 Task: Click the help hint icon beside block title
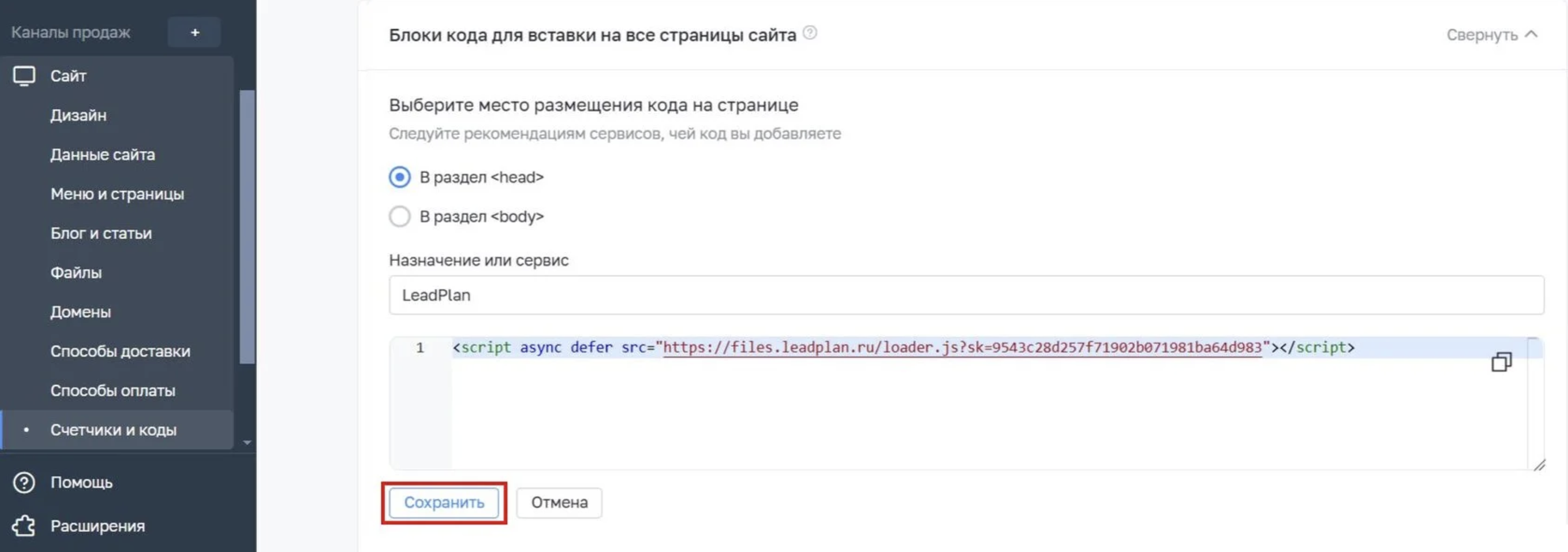click(x=810, y=33)
